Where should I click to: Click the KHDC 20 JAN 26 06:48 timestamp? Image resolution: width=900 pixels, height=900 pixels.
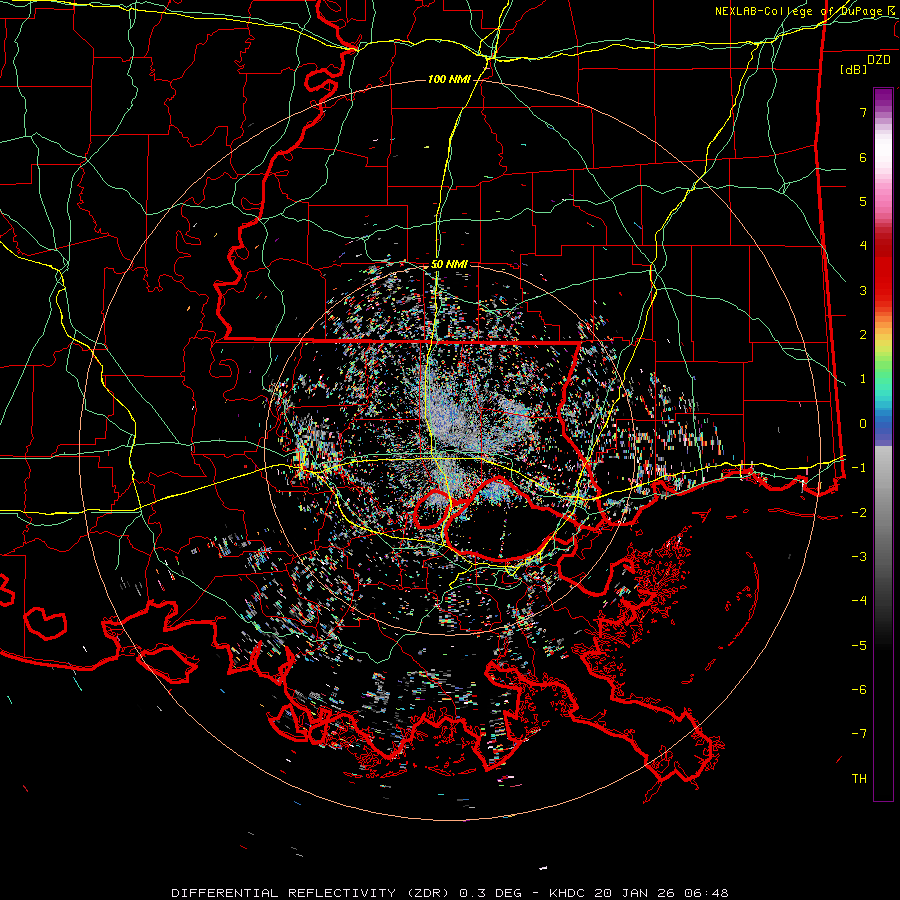point(639,893)
